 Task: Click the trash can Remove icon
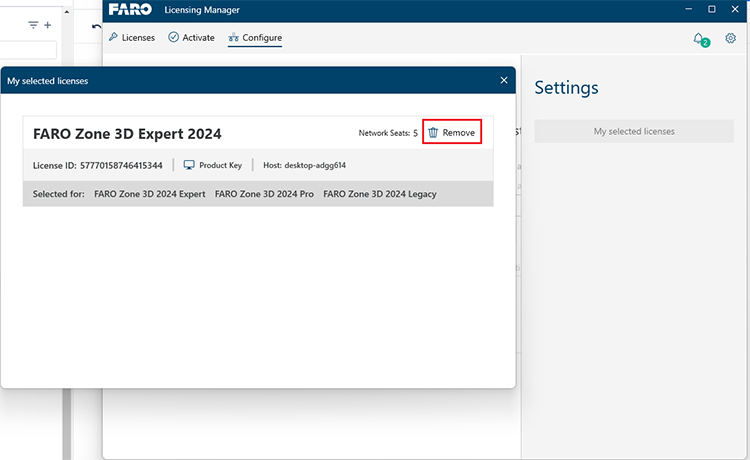click(x=433, y=132)
